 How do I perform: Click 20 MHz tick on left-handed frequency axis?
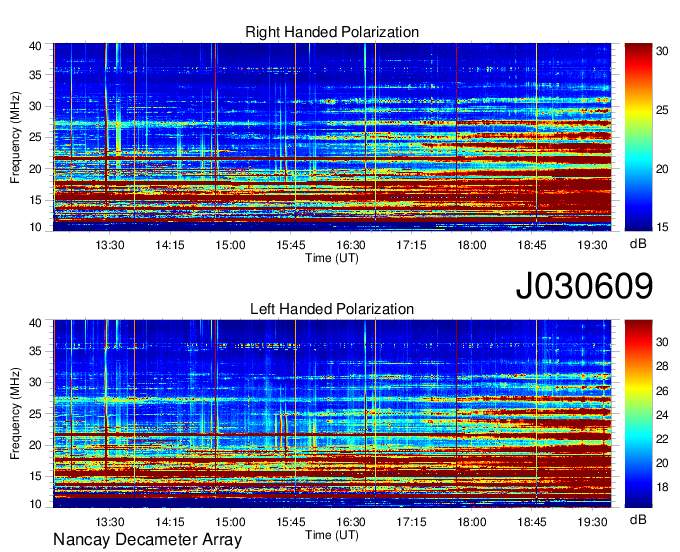click(x=35, y=445)
